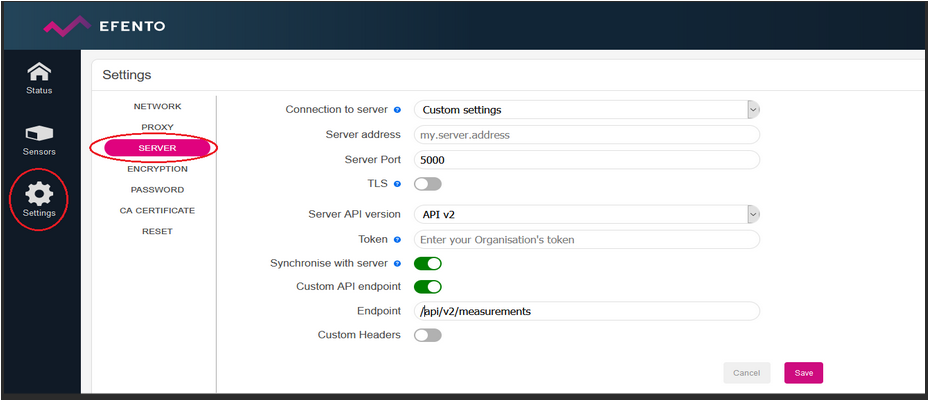Select the ENCRYPTION settings tab
929x400 pixels.
click(157, 169)
